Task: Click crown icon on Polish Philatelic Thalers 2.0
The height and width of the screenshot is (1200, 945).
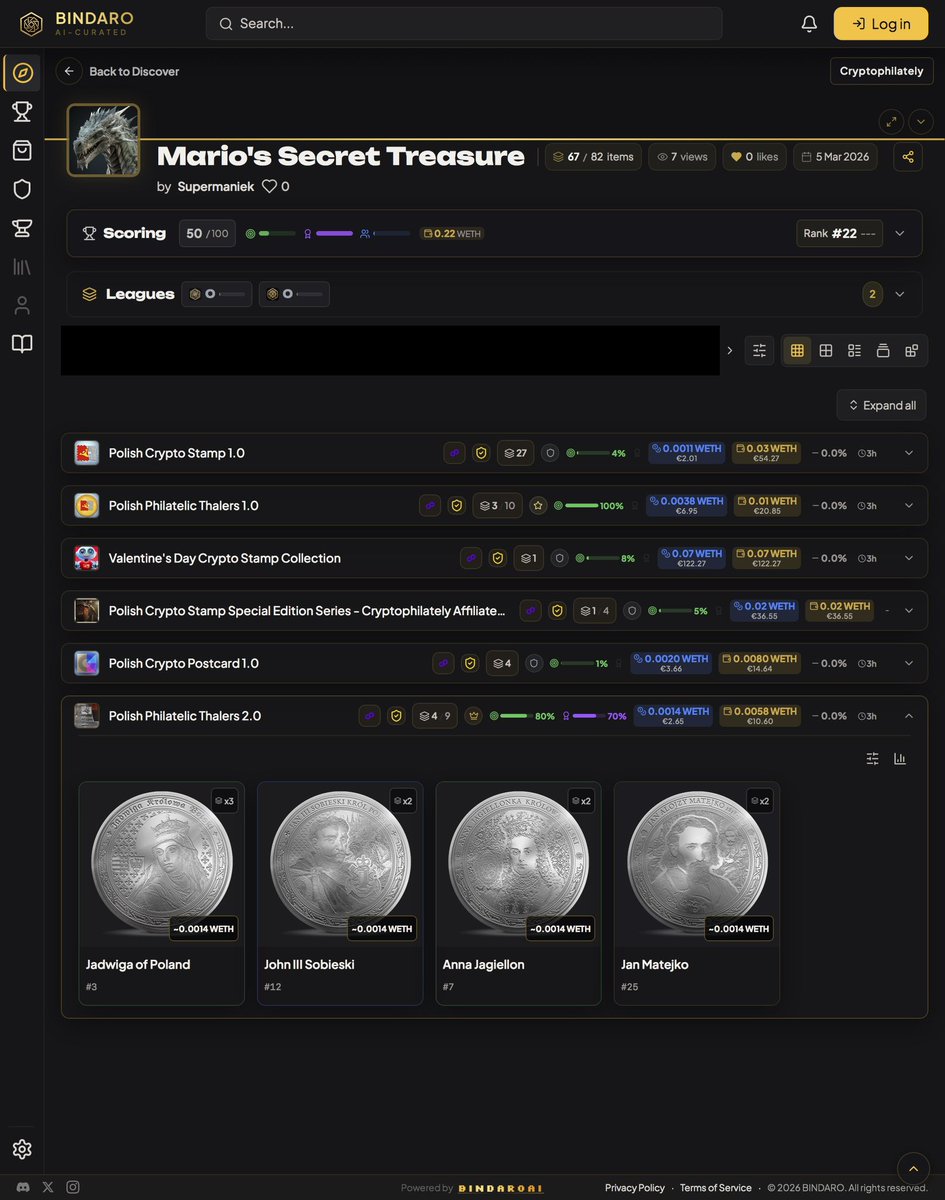Action: (x=473, y=716)
